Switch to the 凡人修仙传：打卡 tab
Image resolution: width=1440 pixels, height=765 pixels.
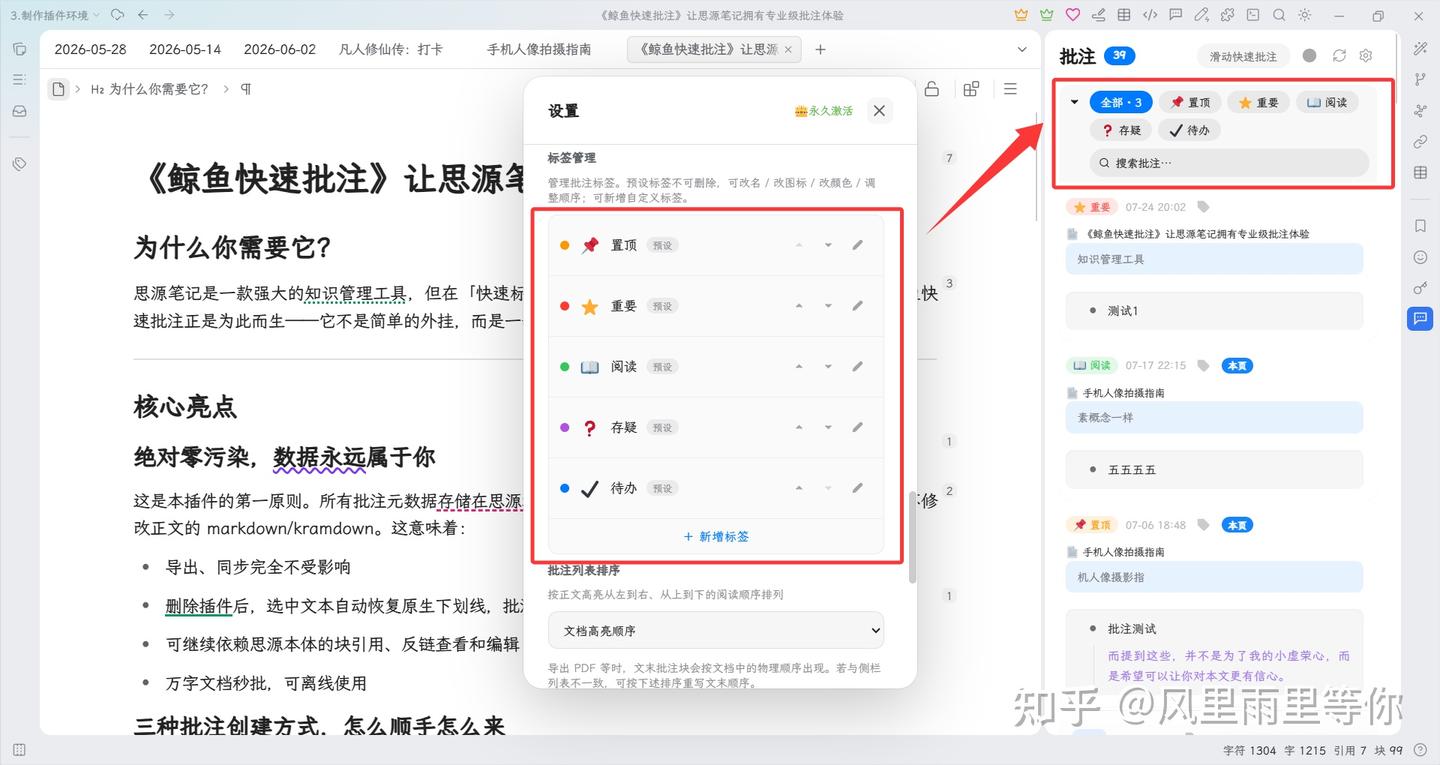(391, 49)
